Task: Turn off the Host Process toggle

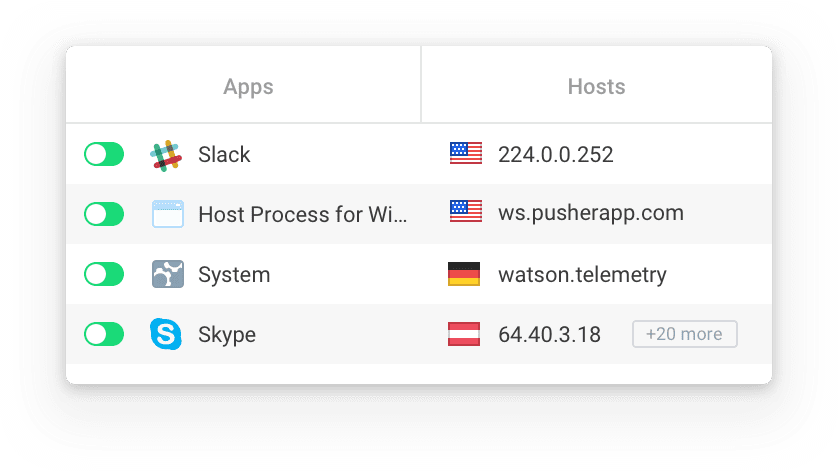Action: click(x=104, y=214)
